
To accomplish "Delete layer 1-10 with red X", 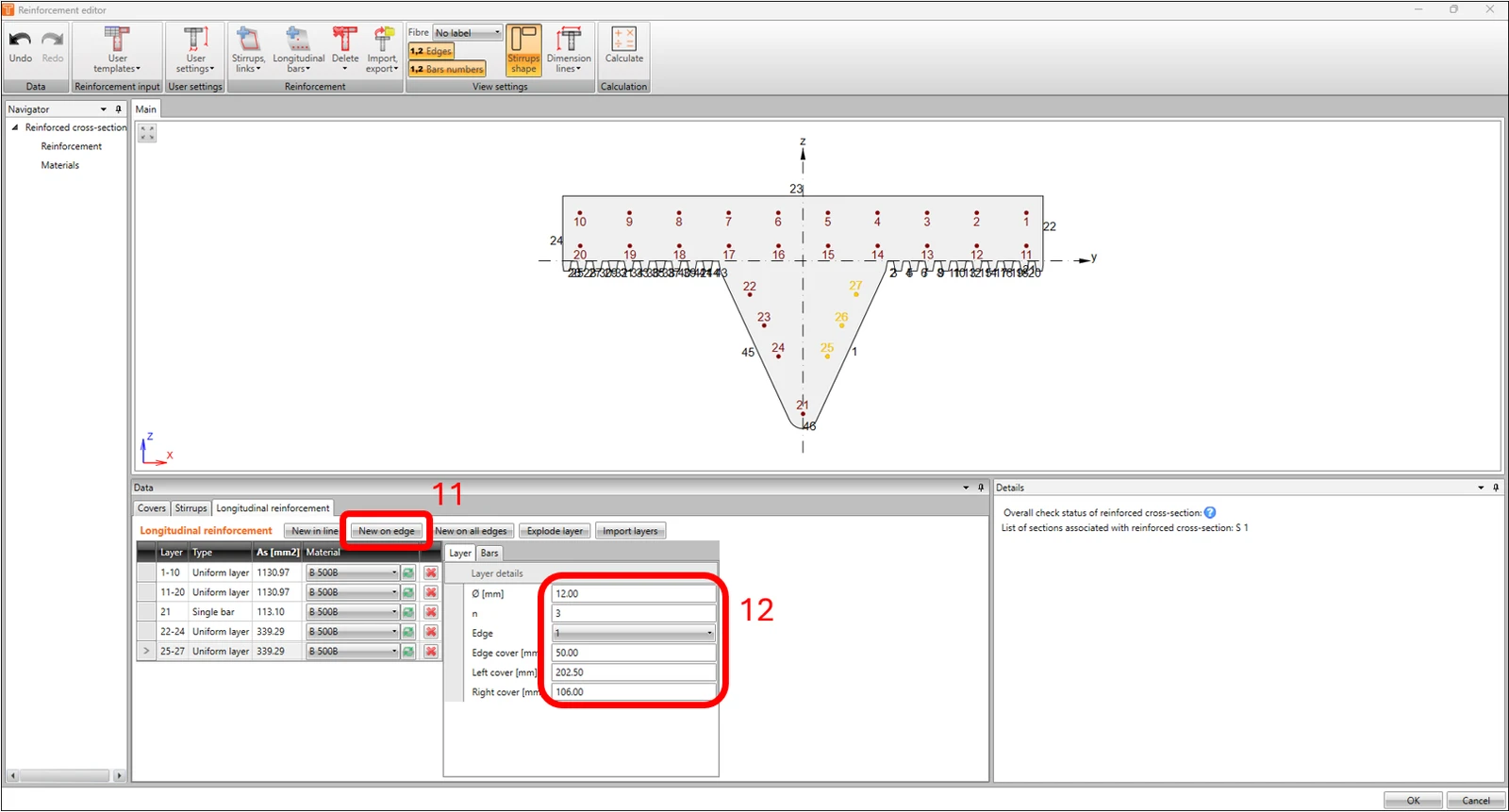I will (x=431, y=573).
